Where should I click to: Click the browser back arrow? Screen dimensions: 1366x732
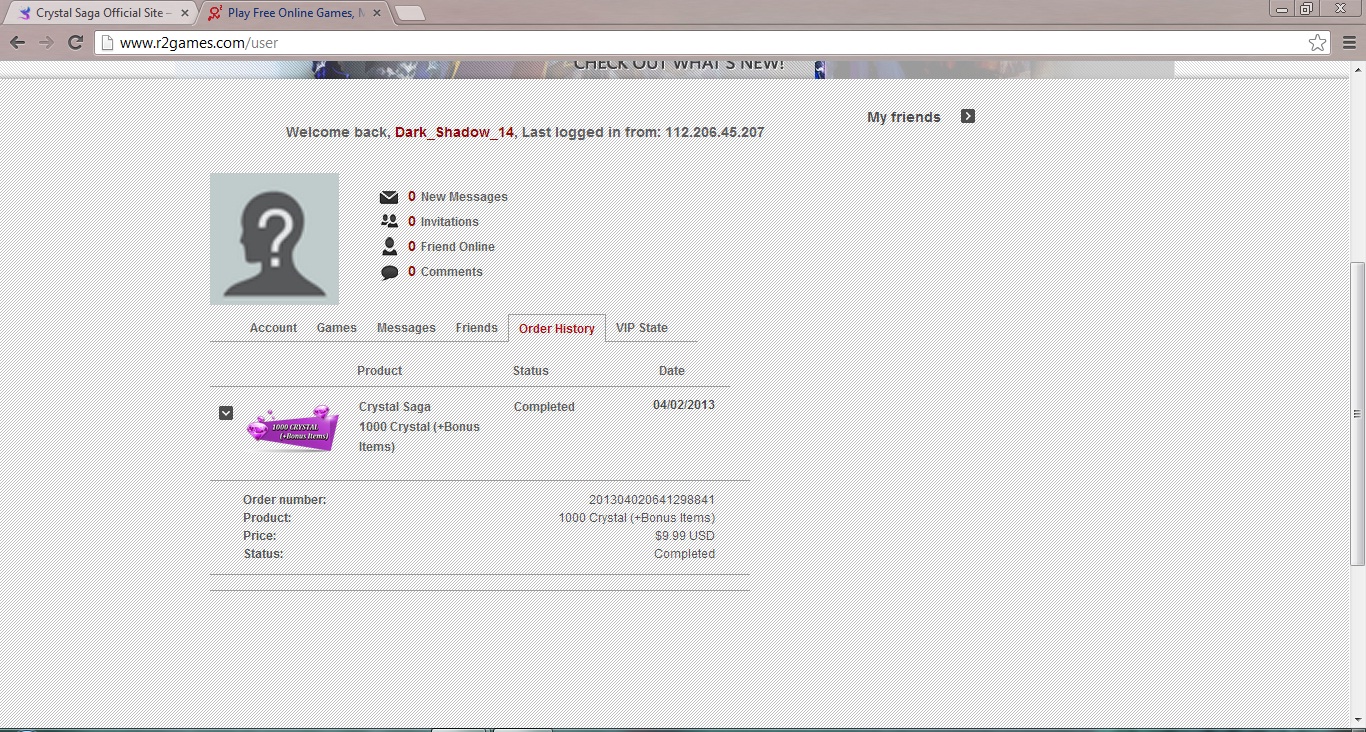(x=17, y=43)
